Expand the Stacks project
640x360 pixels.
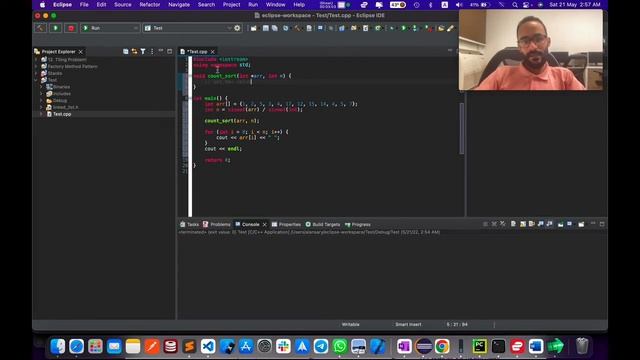point(36,73)
